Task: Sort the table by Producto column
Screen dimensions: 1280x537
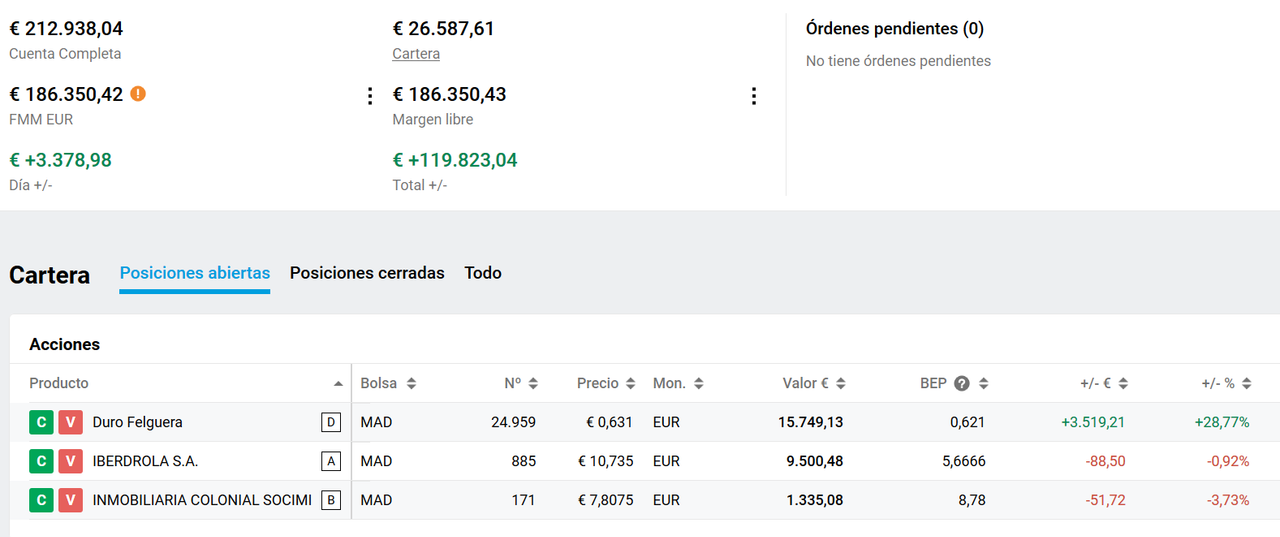Action: coord(337,383)
